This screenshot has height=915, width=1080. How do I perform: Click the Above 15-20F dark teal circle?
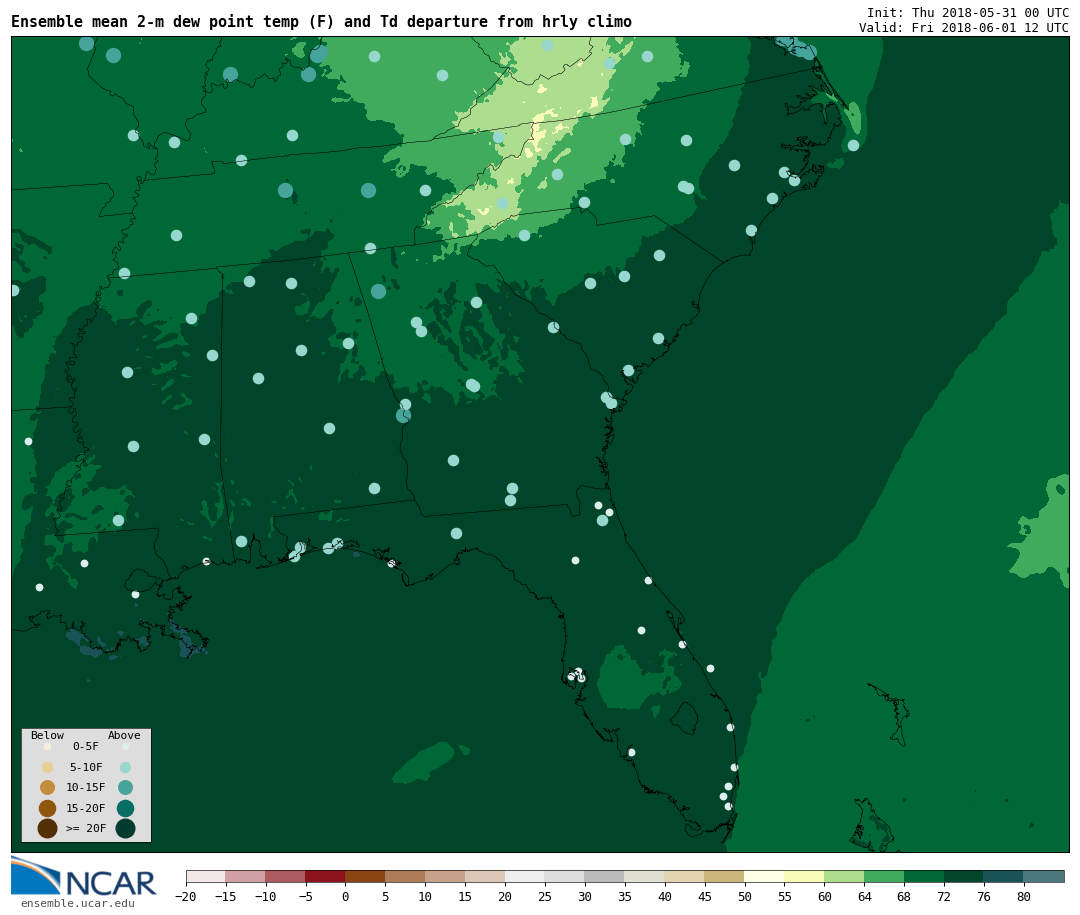[x=125, y=808]
